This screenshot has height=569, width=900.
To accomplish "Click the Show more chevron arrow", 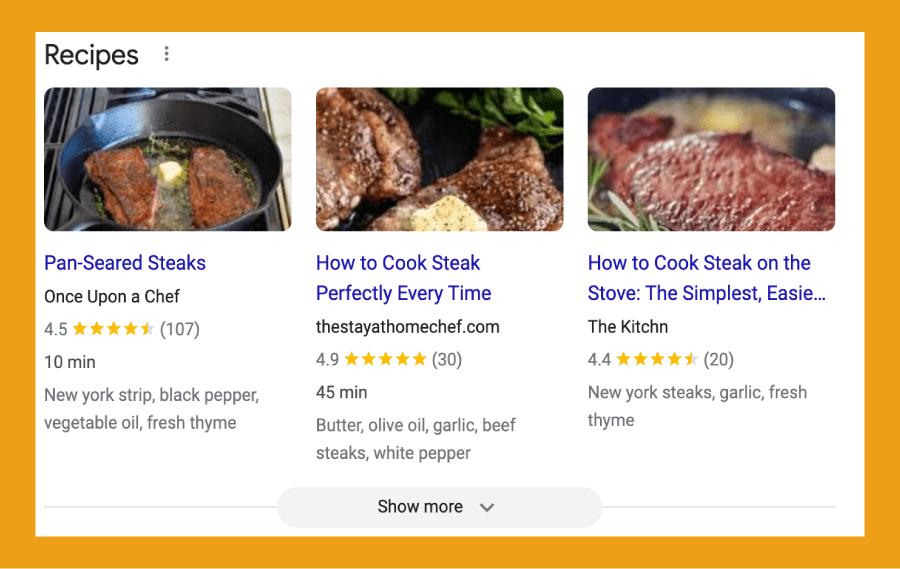I will point(487,507).
